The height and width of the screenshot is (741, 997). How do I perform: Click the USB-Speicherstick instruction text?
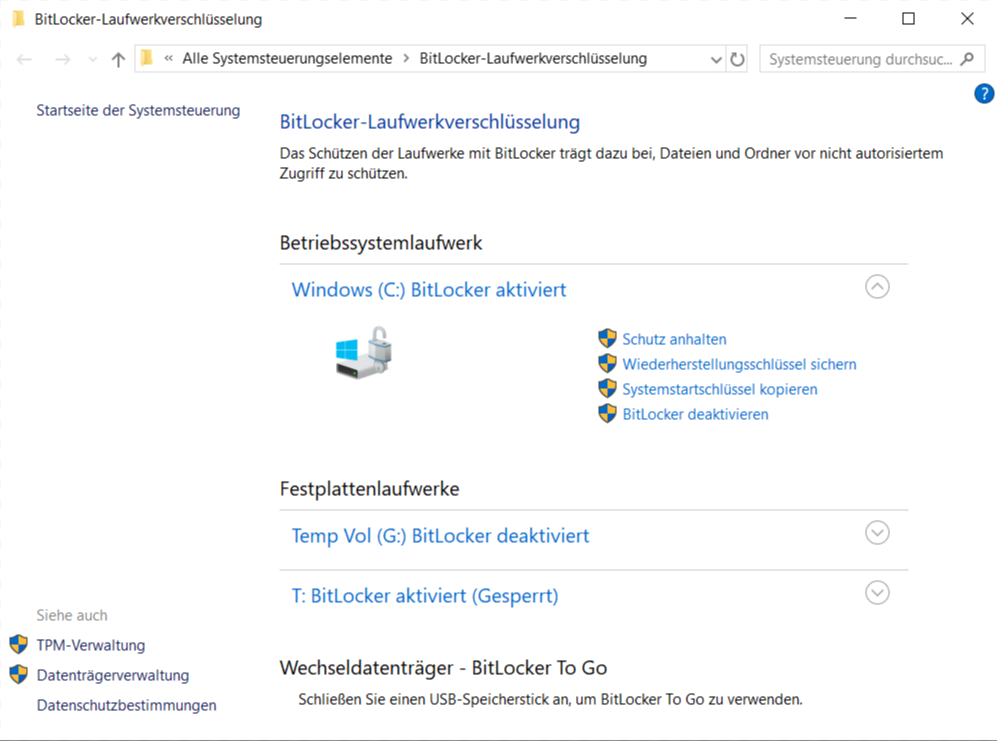click(550, 699)
